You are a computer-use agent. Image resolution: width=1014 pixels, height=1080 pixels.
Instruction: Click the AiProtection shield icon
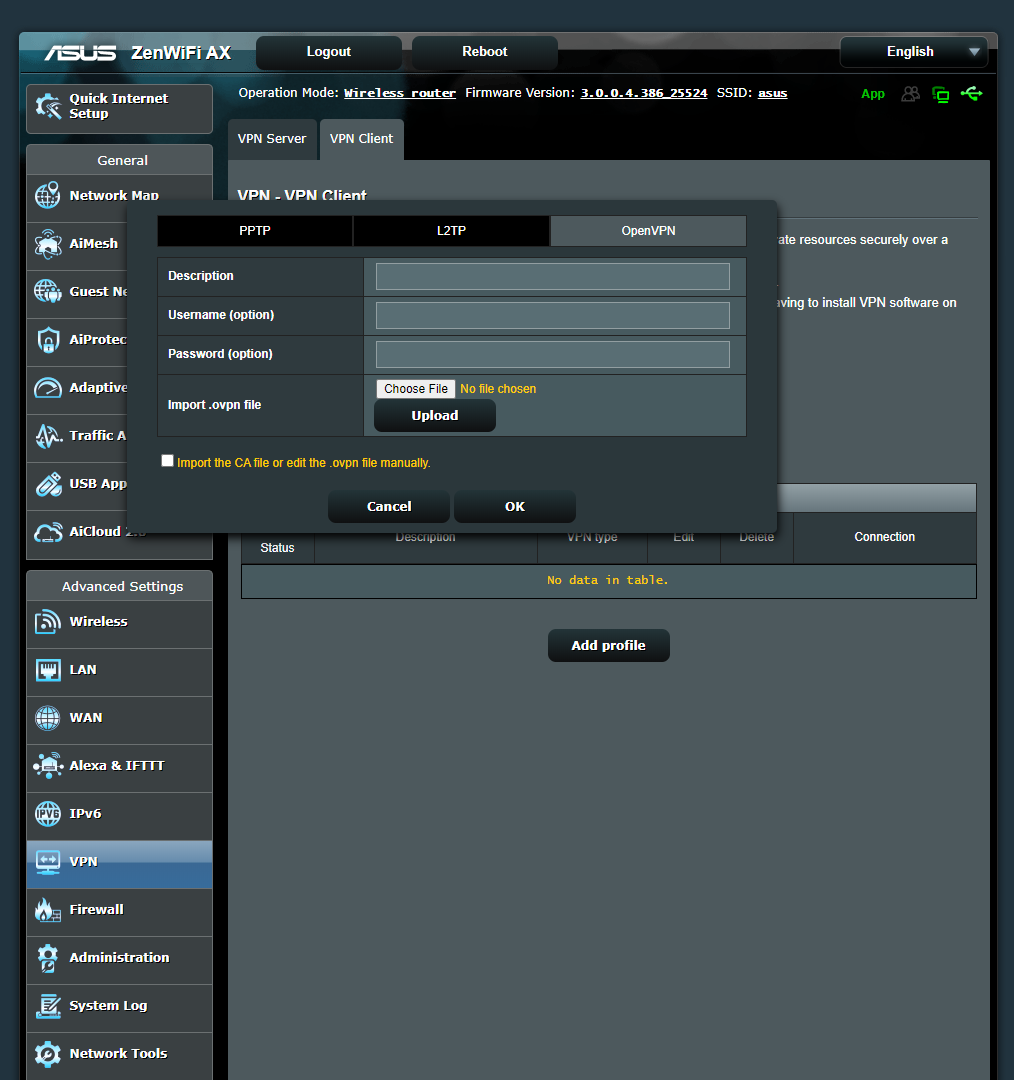pyautogui.click(x=48, y=340)
